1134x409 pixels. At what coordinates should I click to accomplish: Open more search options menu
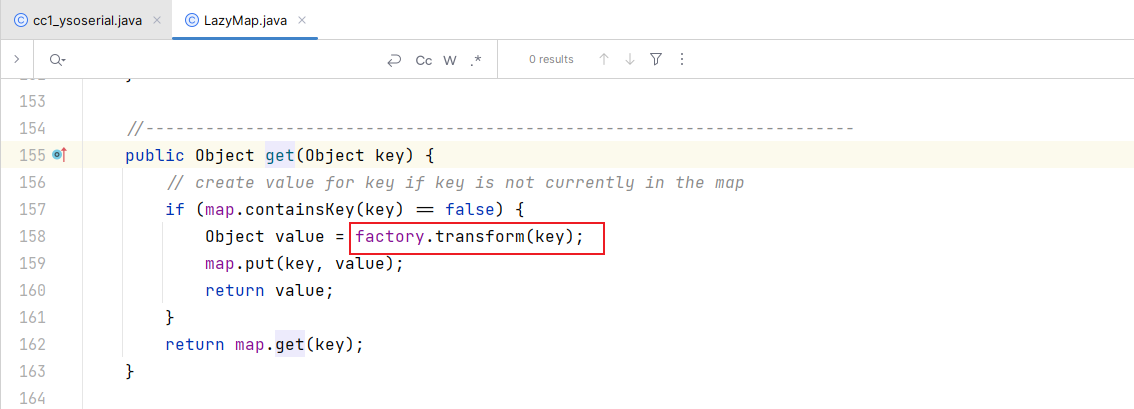pyautogui.click(x=681, y=59)
